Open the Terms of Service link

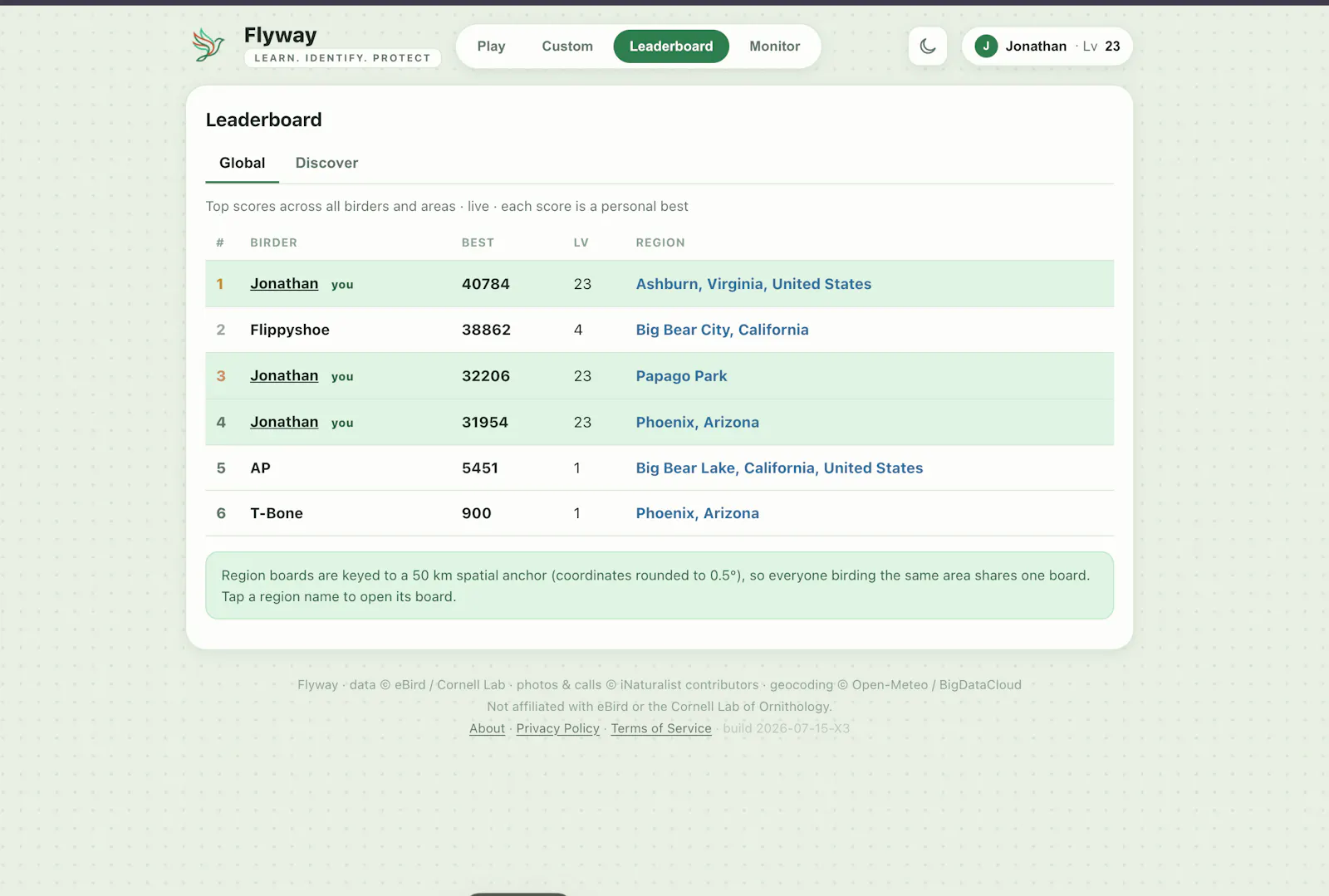[661, 728]
